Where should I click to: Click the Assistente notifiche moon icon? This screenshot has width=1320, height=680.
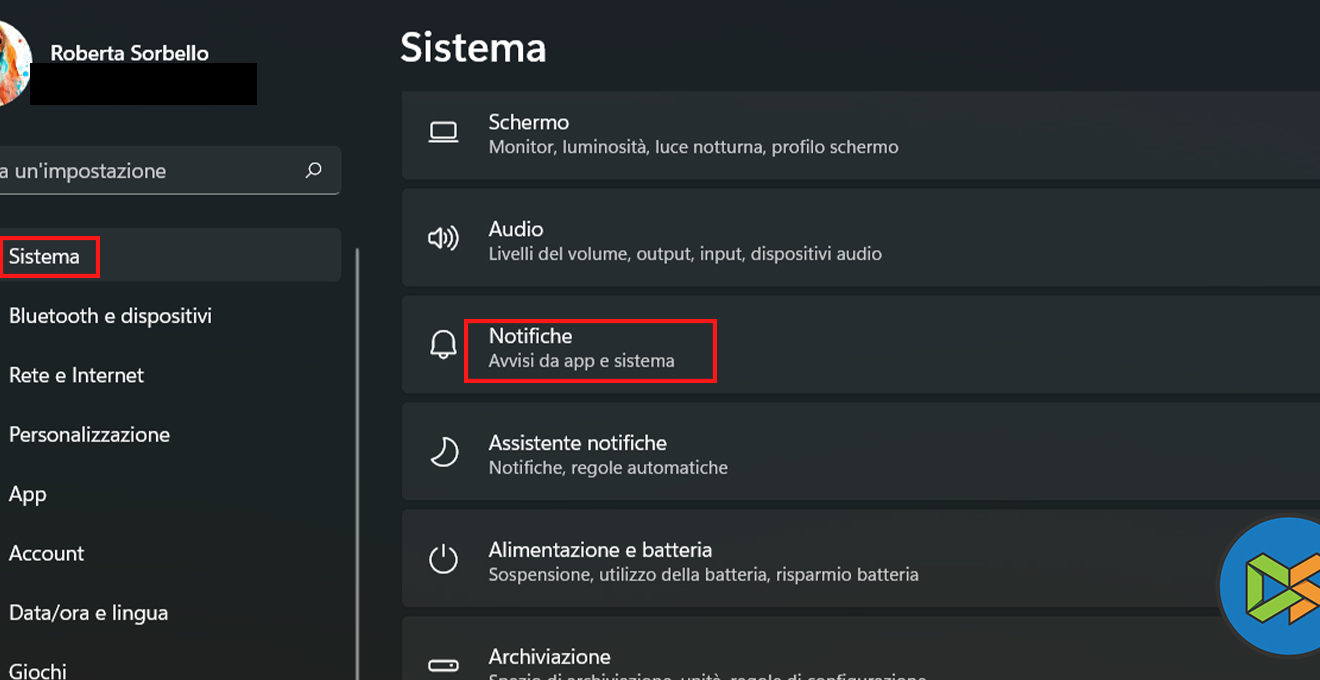tap(443, 452)
